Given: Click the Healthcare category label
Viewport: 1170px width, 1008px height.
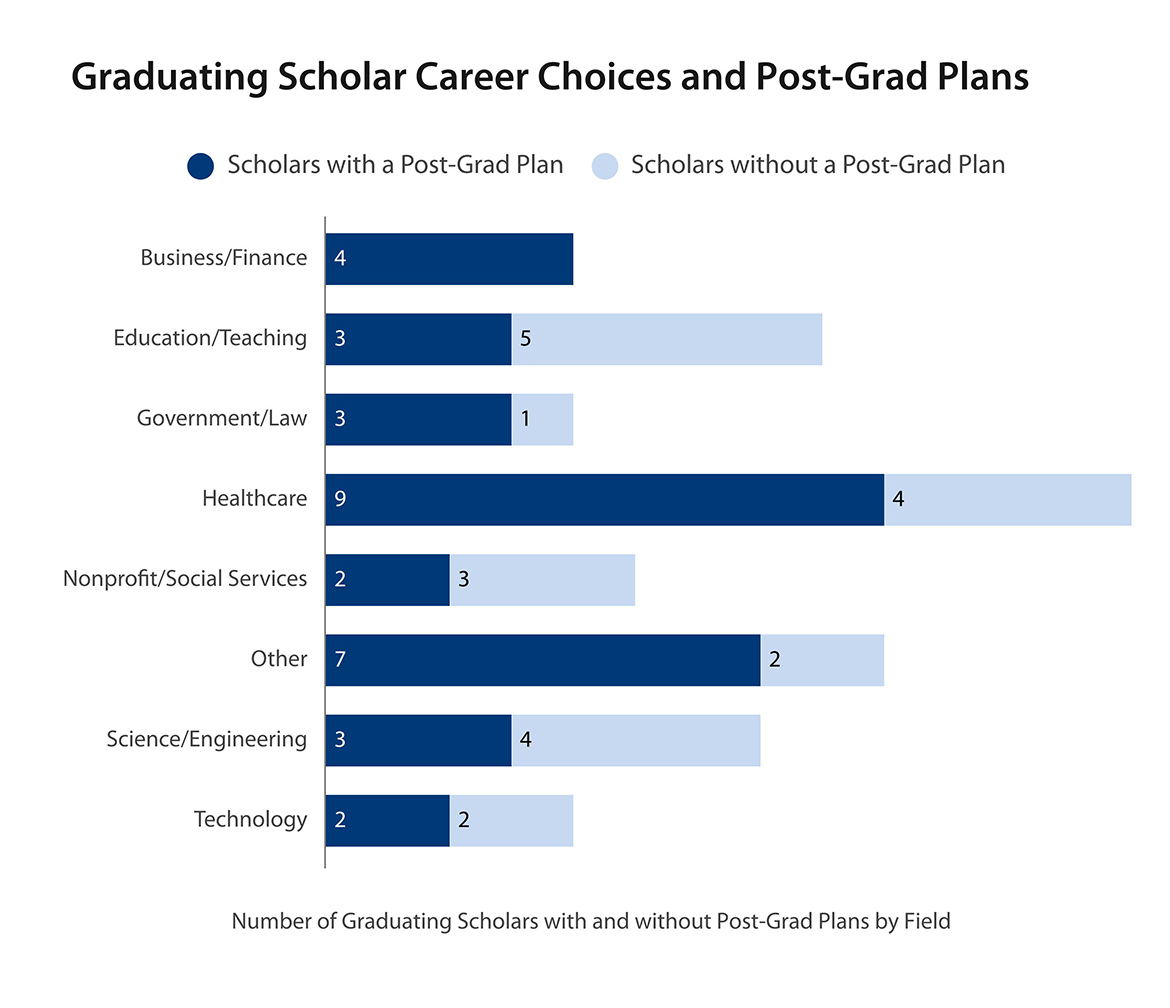Looking at the screenshot, I should click(254, 498).
